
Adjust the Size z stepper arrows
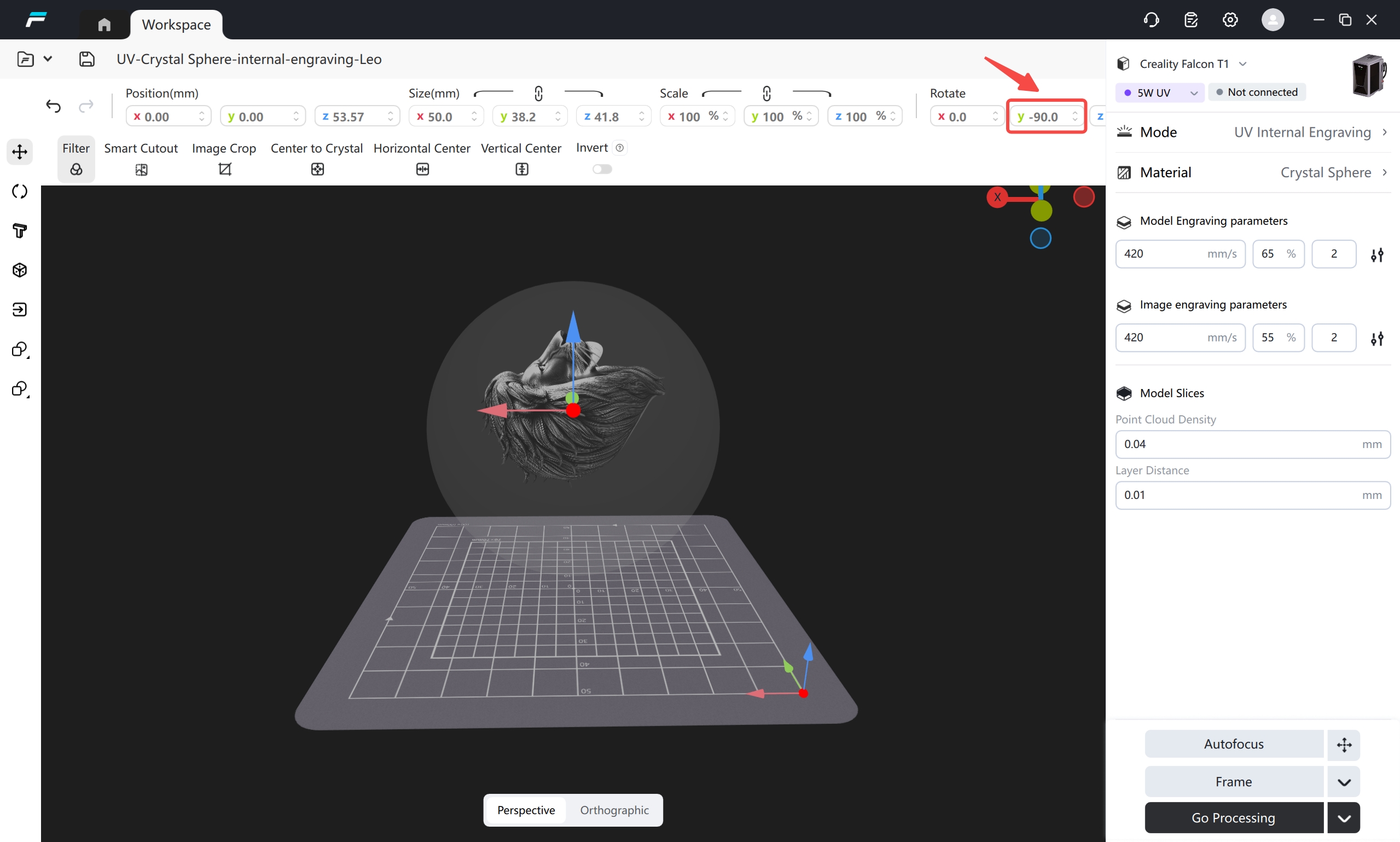(x=642, y=117)
